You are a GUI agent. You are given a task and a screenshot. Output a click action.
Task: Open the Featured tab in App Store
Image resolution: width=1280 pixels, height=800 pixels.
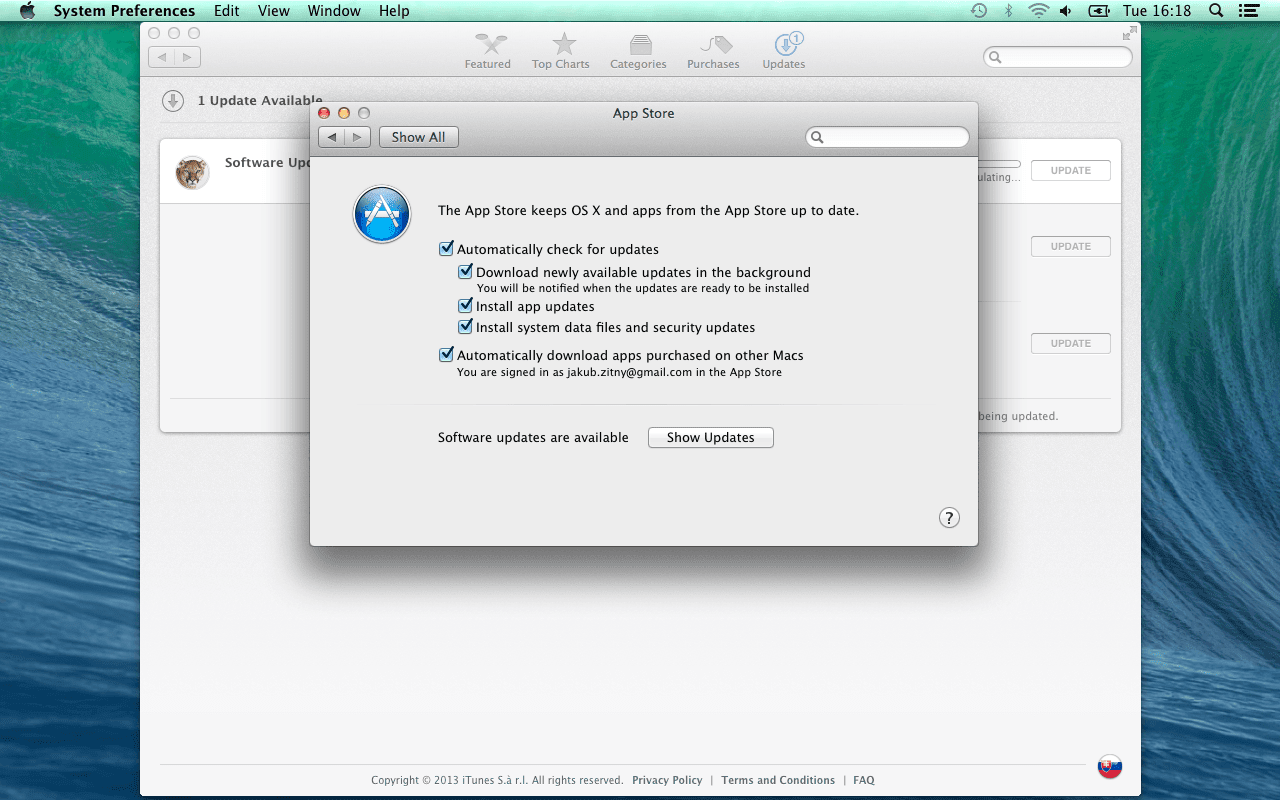(x=488, y=51)
